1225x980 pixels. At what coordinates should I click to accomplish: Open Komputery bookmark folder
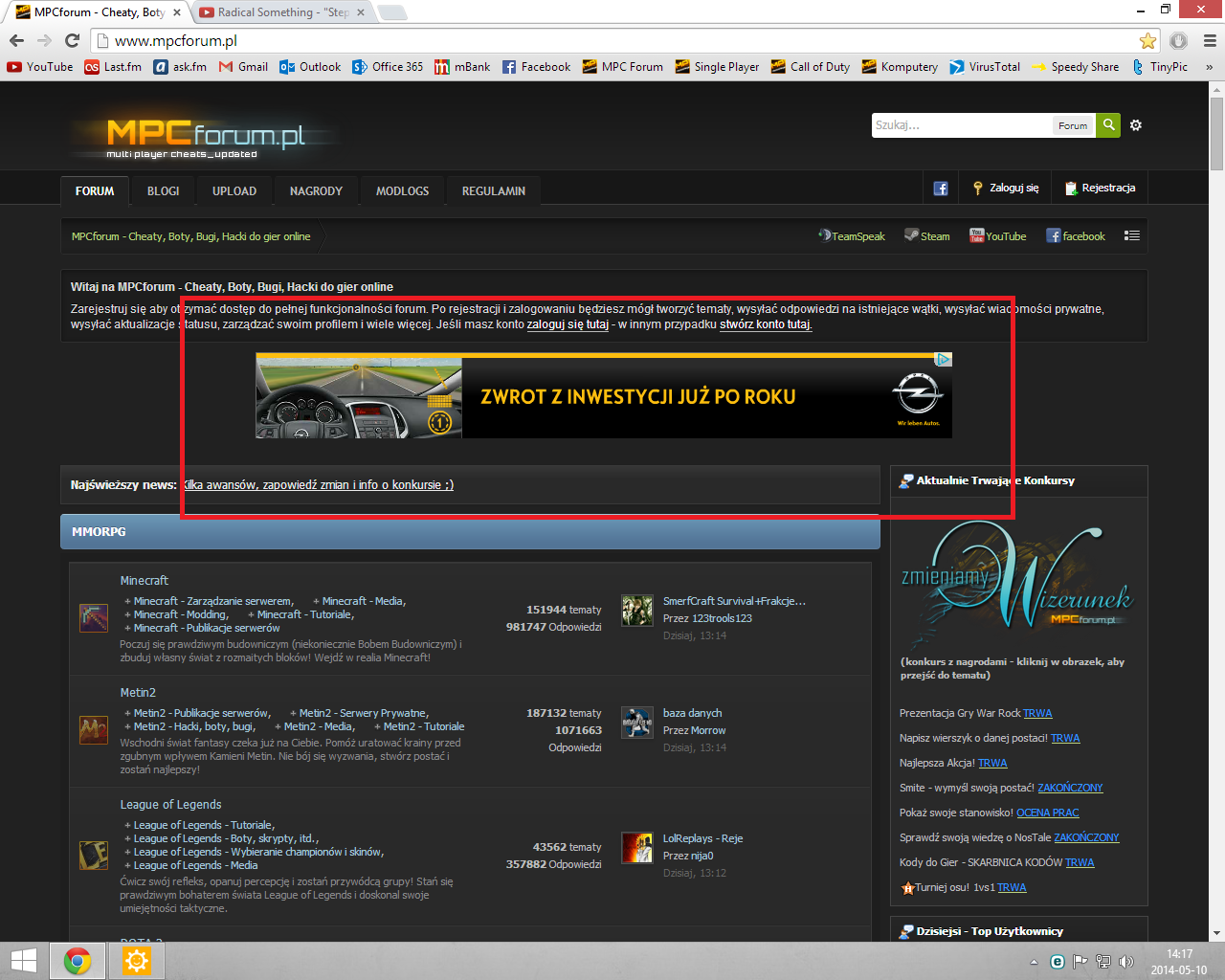click(x=900, y=67)
